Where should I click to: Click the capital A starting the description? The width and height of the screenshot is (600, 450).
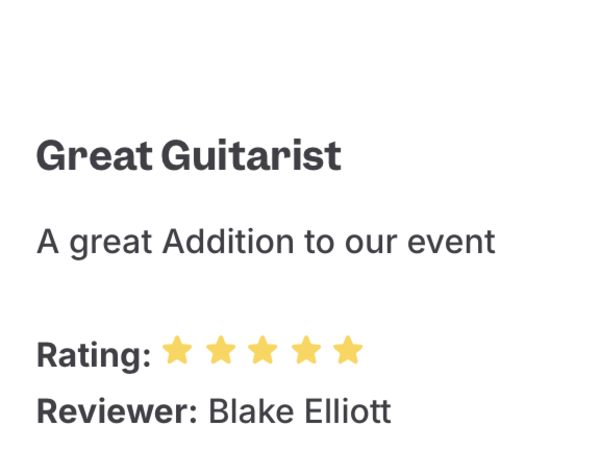48,241
